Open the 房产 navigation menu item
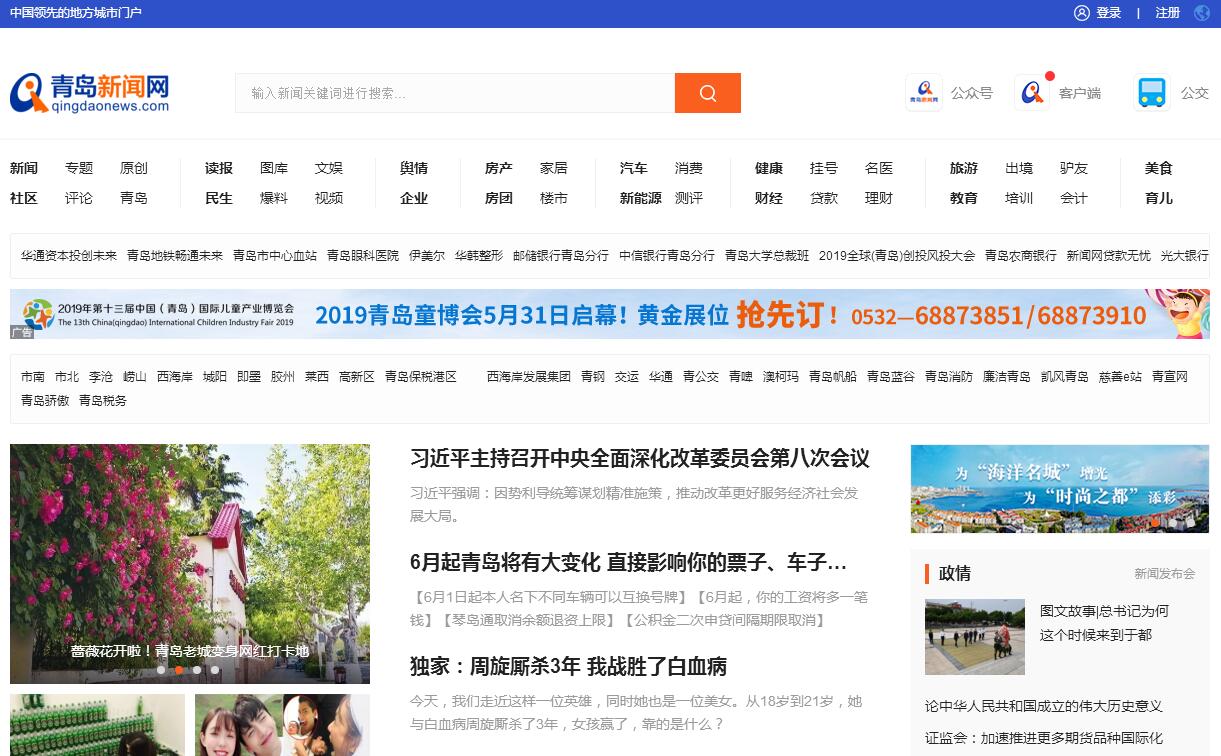 (x=498, y=168)
